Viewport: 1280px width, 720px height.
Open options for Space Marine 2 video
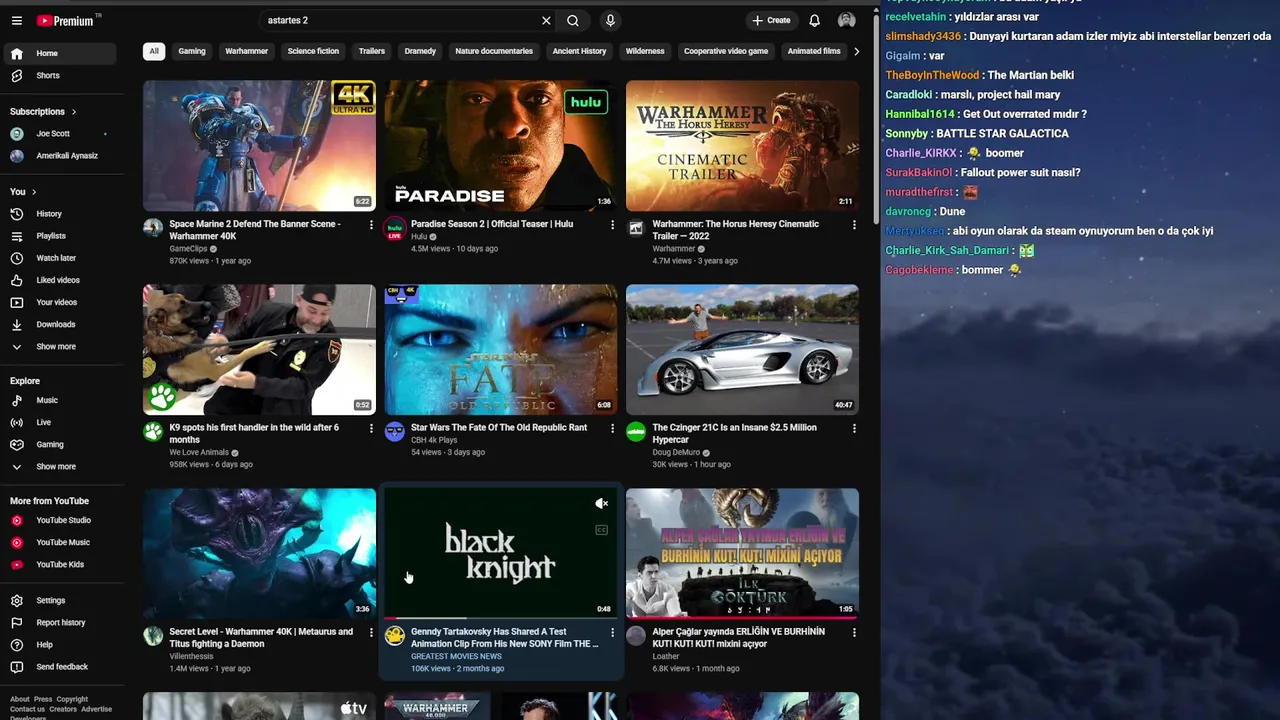coord(371,225)
